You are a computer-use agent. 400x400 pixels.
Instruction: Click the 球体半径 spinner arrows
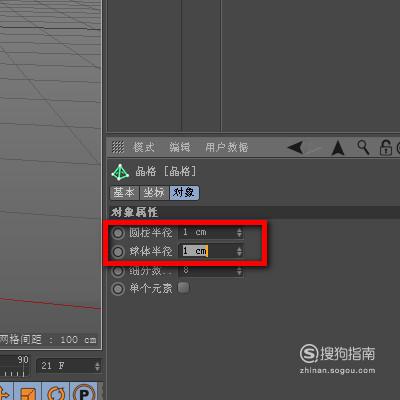pos(239,251)
